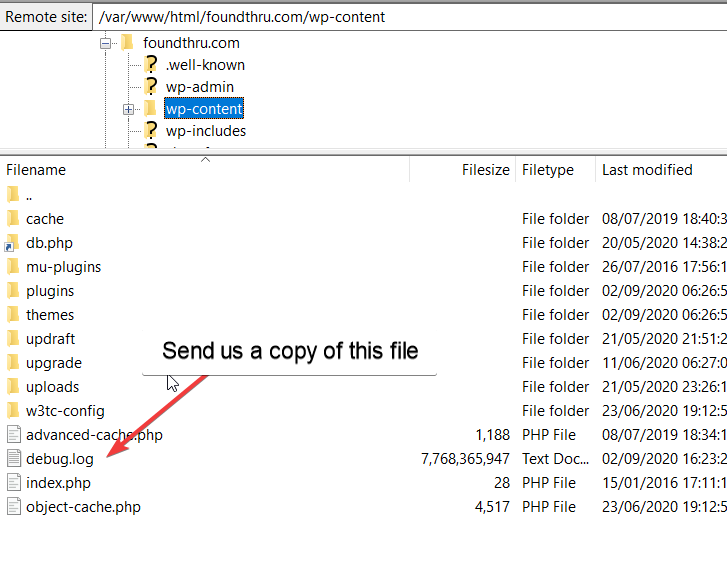The height and width of the screenshot is (571, 727).
Task: Click the parent directory folder icon
Action: pyautogui.click(x=13, y=195)
